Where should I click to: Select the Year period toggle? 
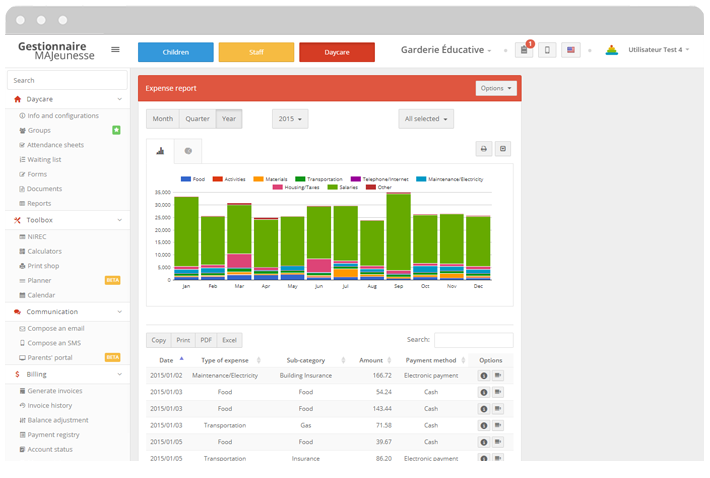[228, 119]
